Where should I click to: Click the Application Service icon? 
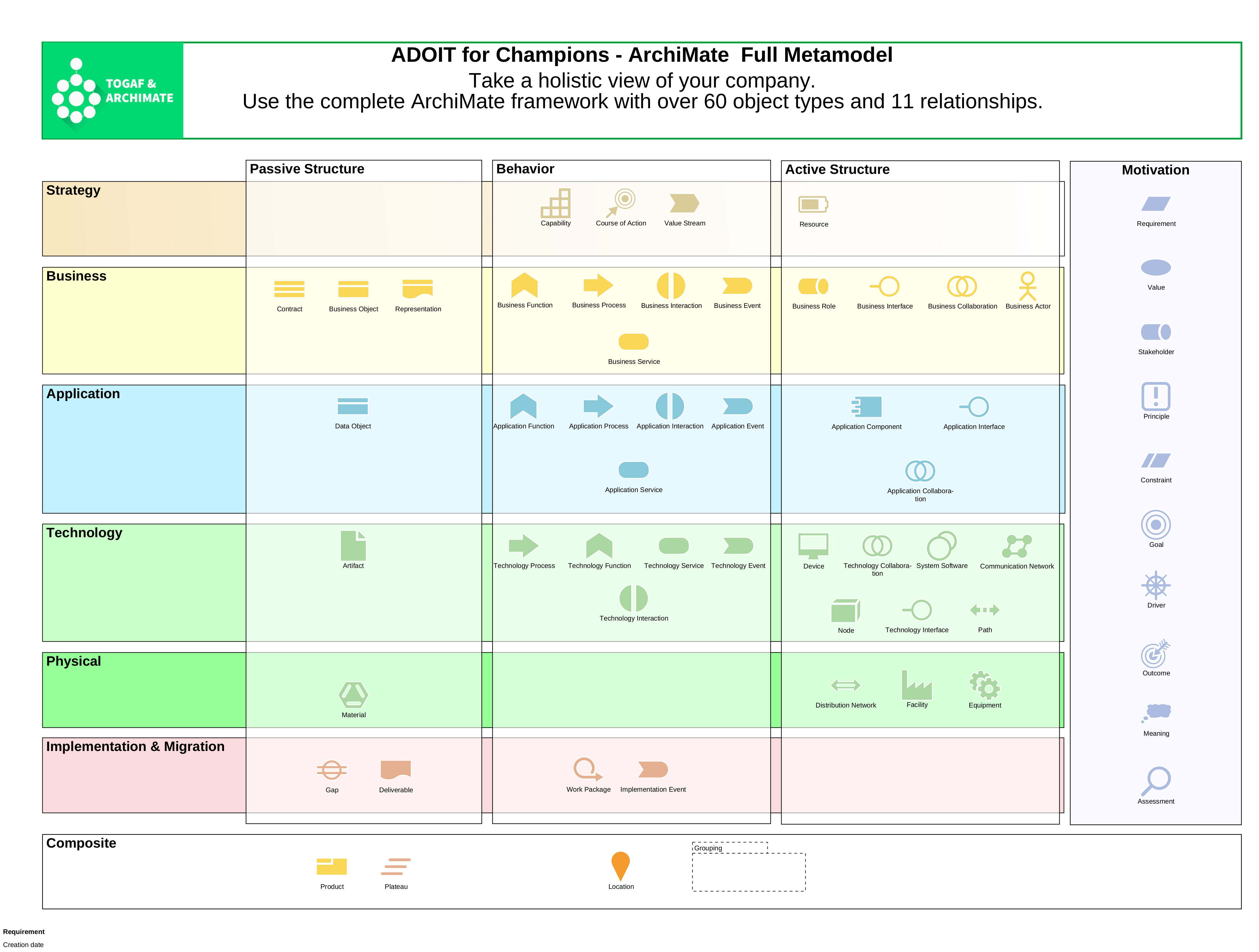pos(633,470)
